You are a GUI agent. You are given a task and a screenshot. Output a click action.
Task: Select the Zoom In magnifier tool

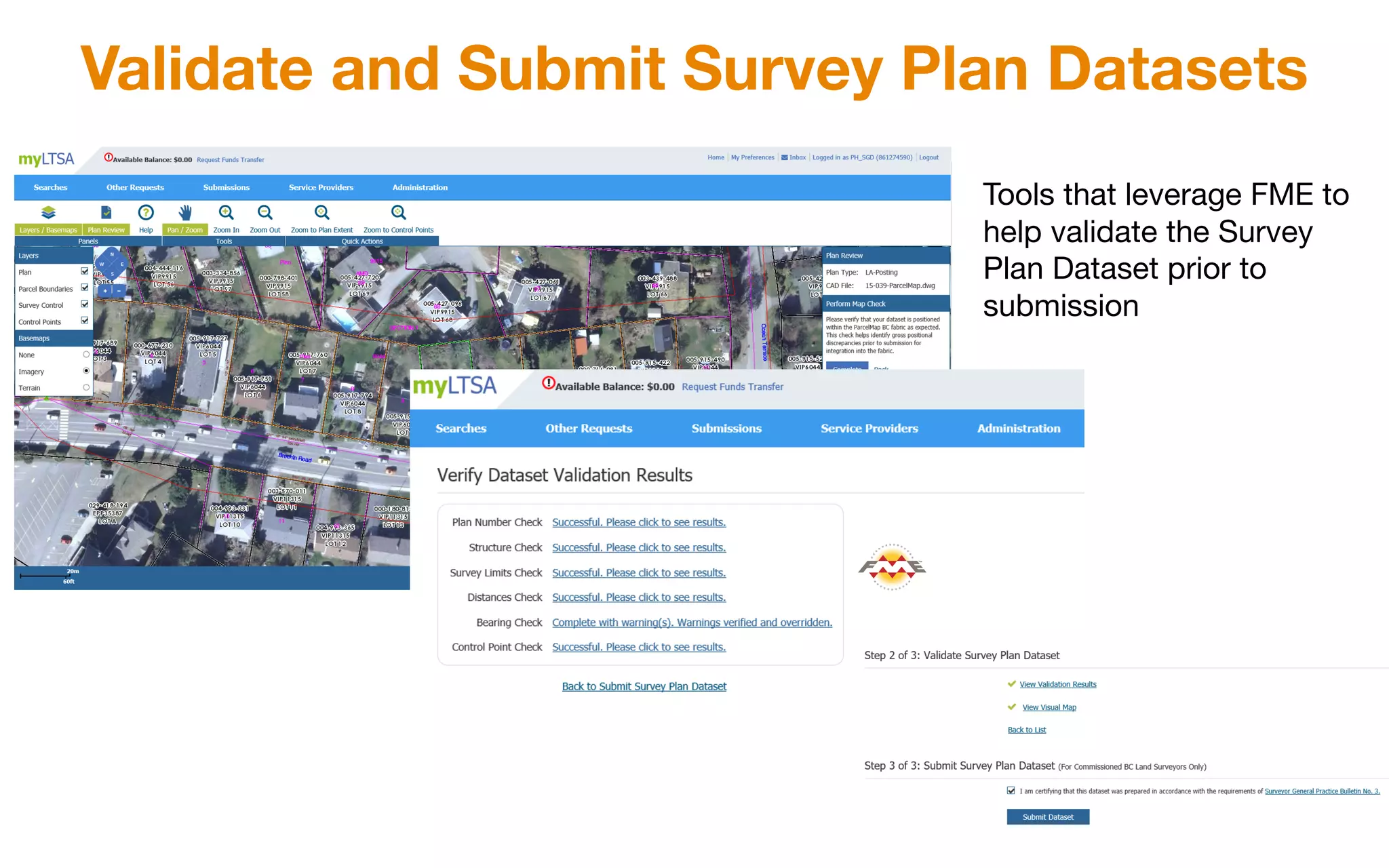tap(226, 213)
